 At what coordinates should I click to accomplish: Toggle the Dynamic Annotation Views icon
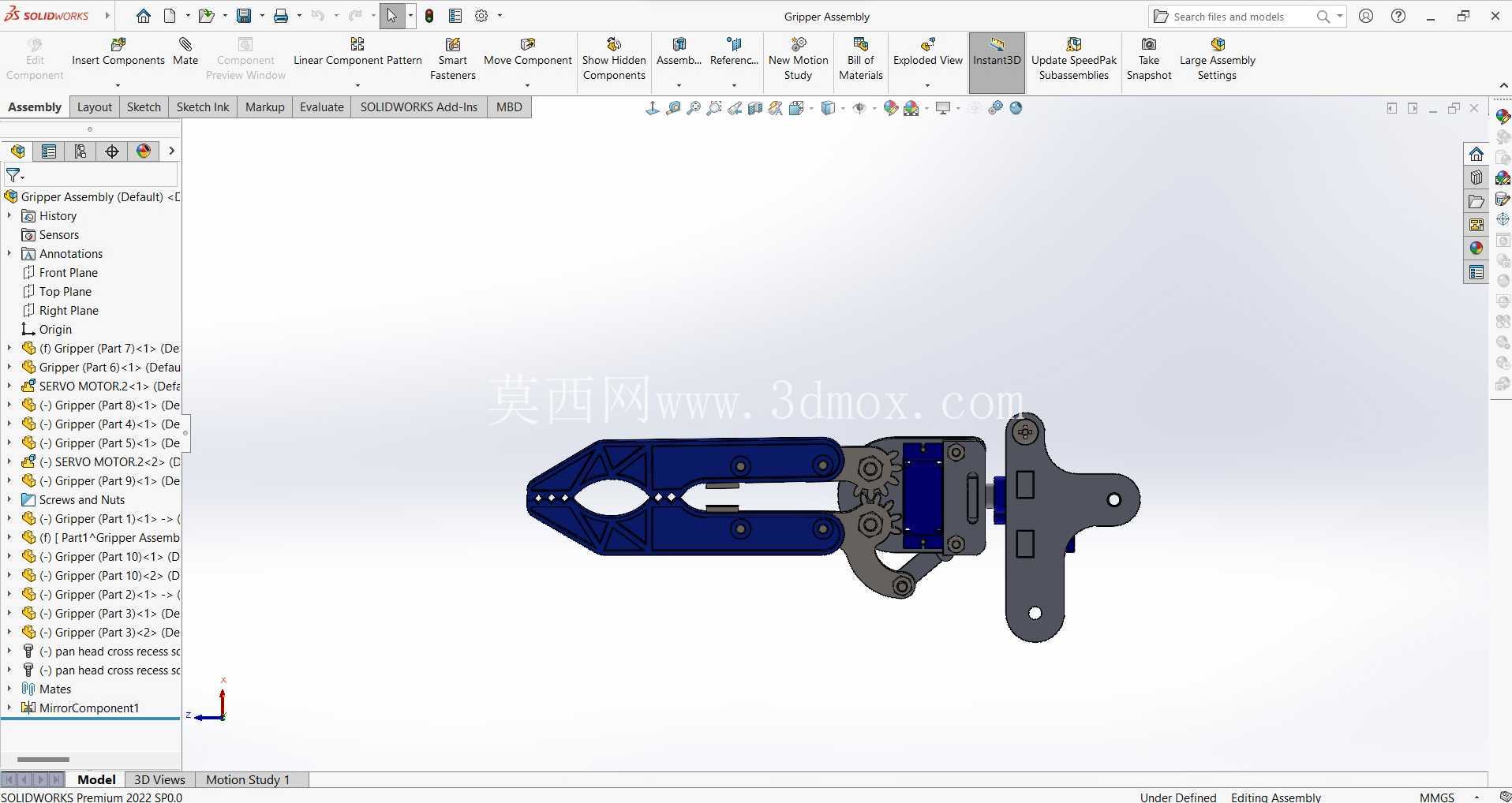point(776,108)
